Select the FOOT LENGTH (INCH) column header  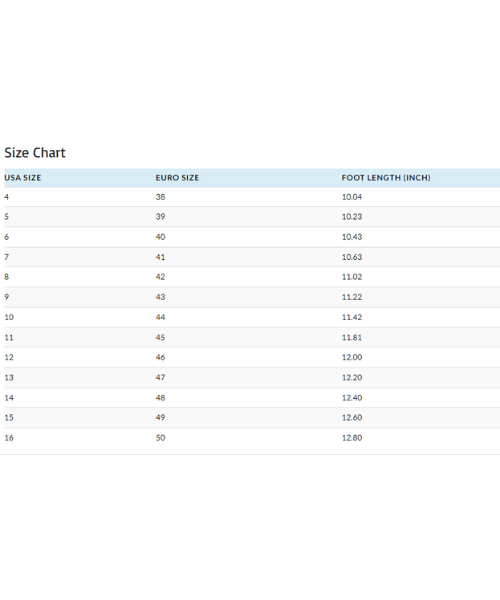(x=386, y=178)
